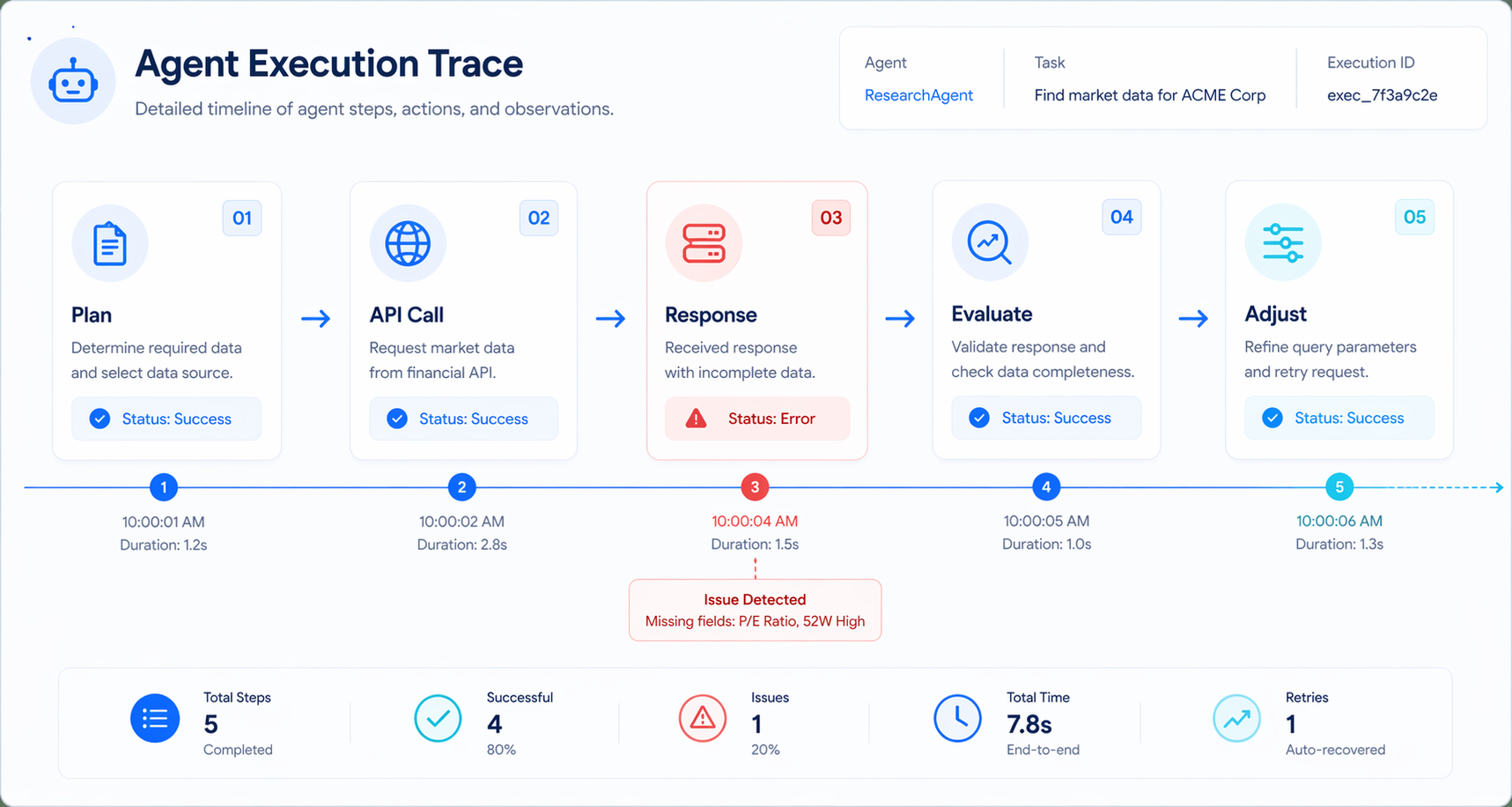Click the Total Time clock icon
Image resolution: width=1512 pixels, height=807 pixels.
[957, 719]
